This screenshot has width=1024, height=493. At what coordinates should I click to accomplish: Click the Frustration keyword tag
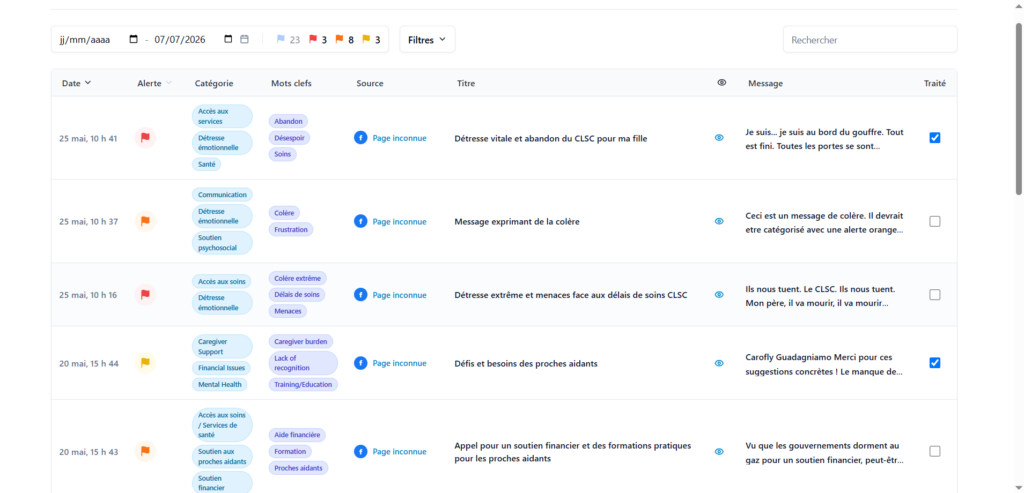click(291, 229)
